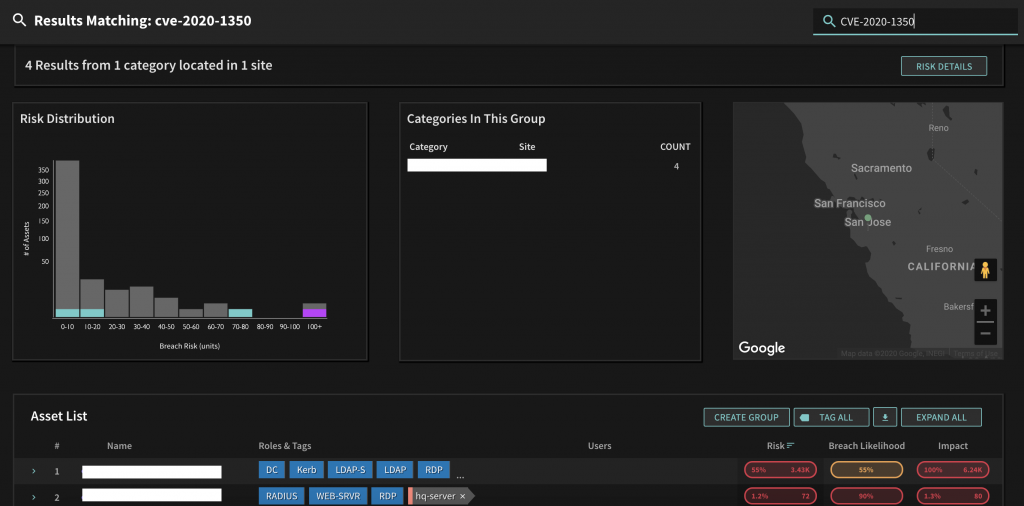Remove the hq-server tag with its x

pyautogui.click(x=462, y=496)
